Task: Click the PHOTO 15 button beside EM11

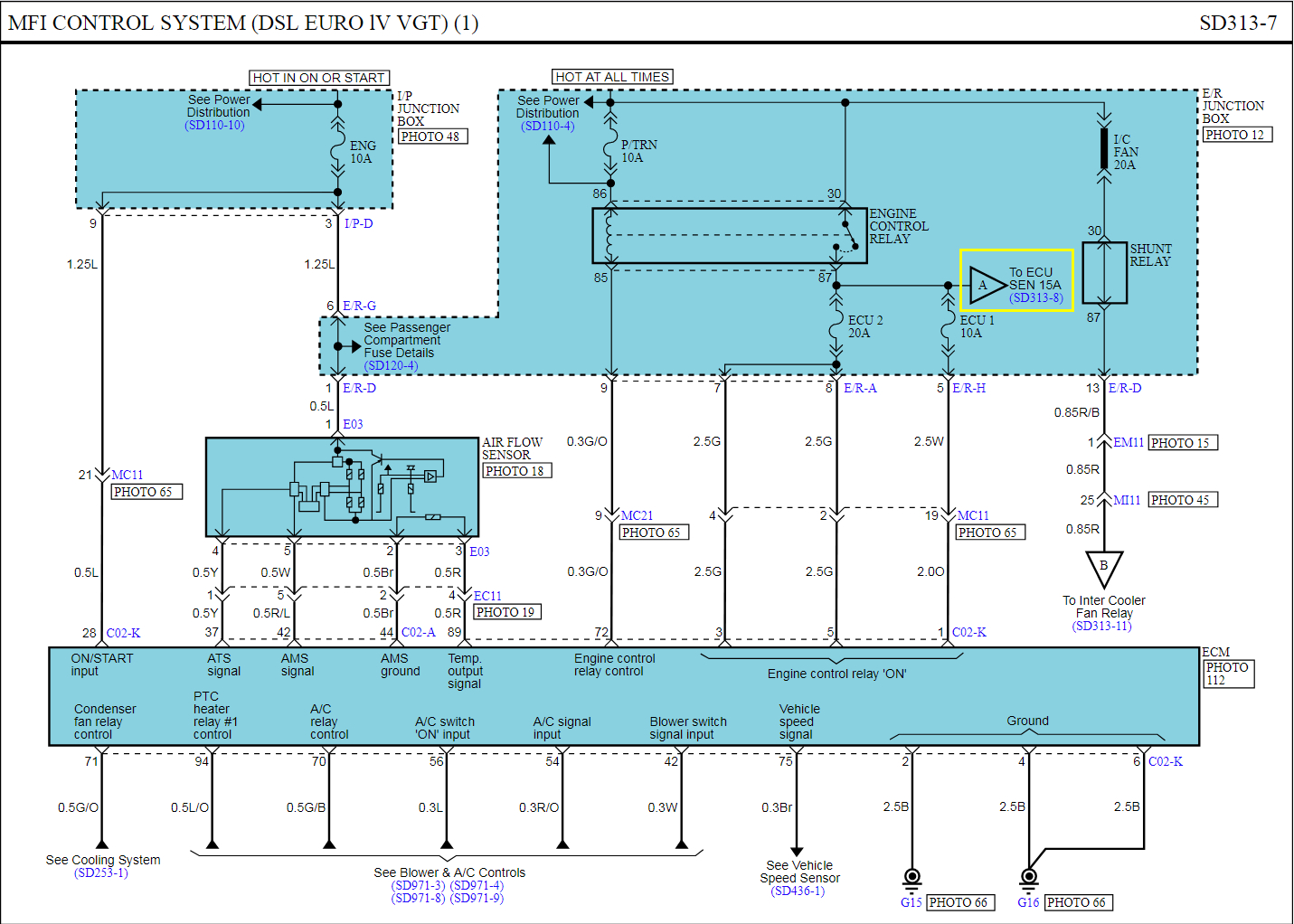Action: pos(1184,443)
